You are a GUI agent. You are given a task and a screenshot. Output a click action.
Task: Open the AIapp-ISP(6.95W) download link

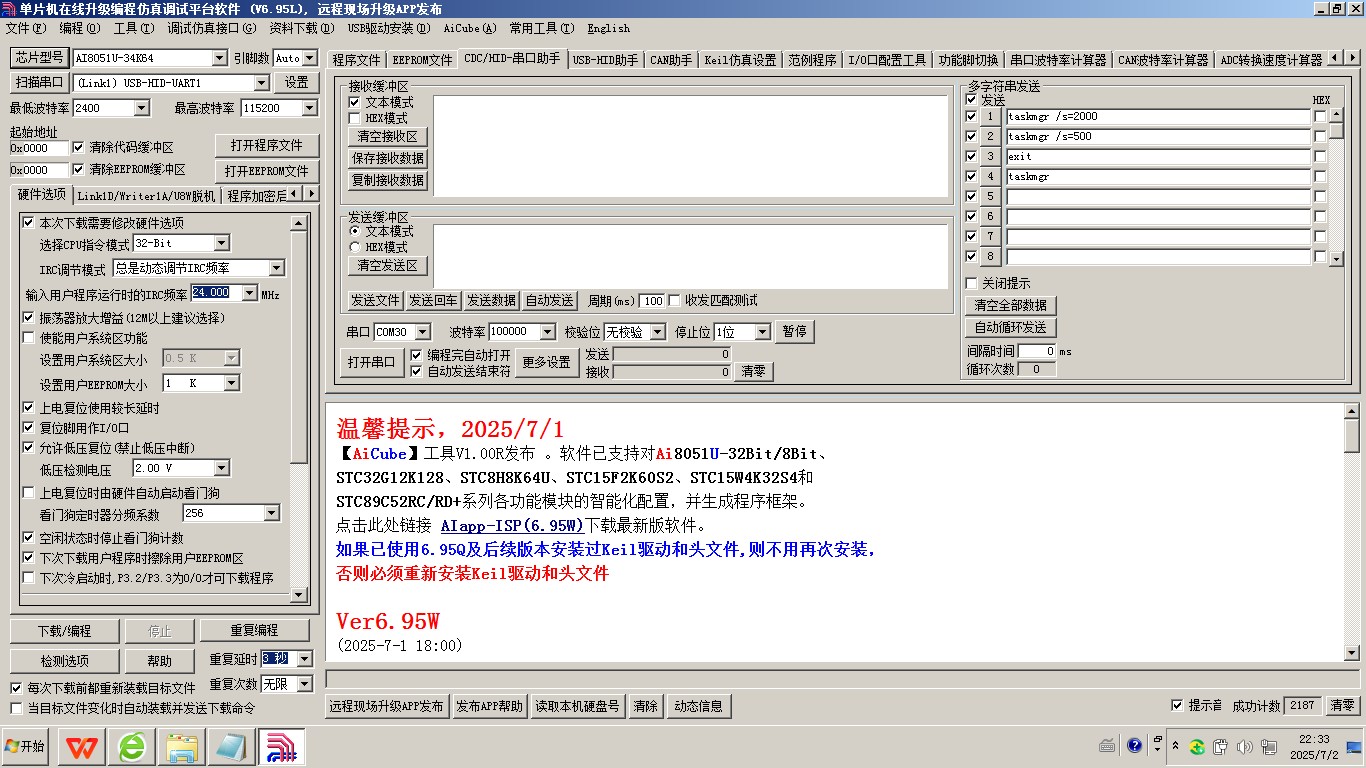(512, 525)
